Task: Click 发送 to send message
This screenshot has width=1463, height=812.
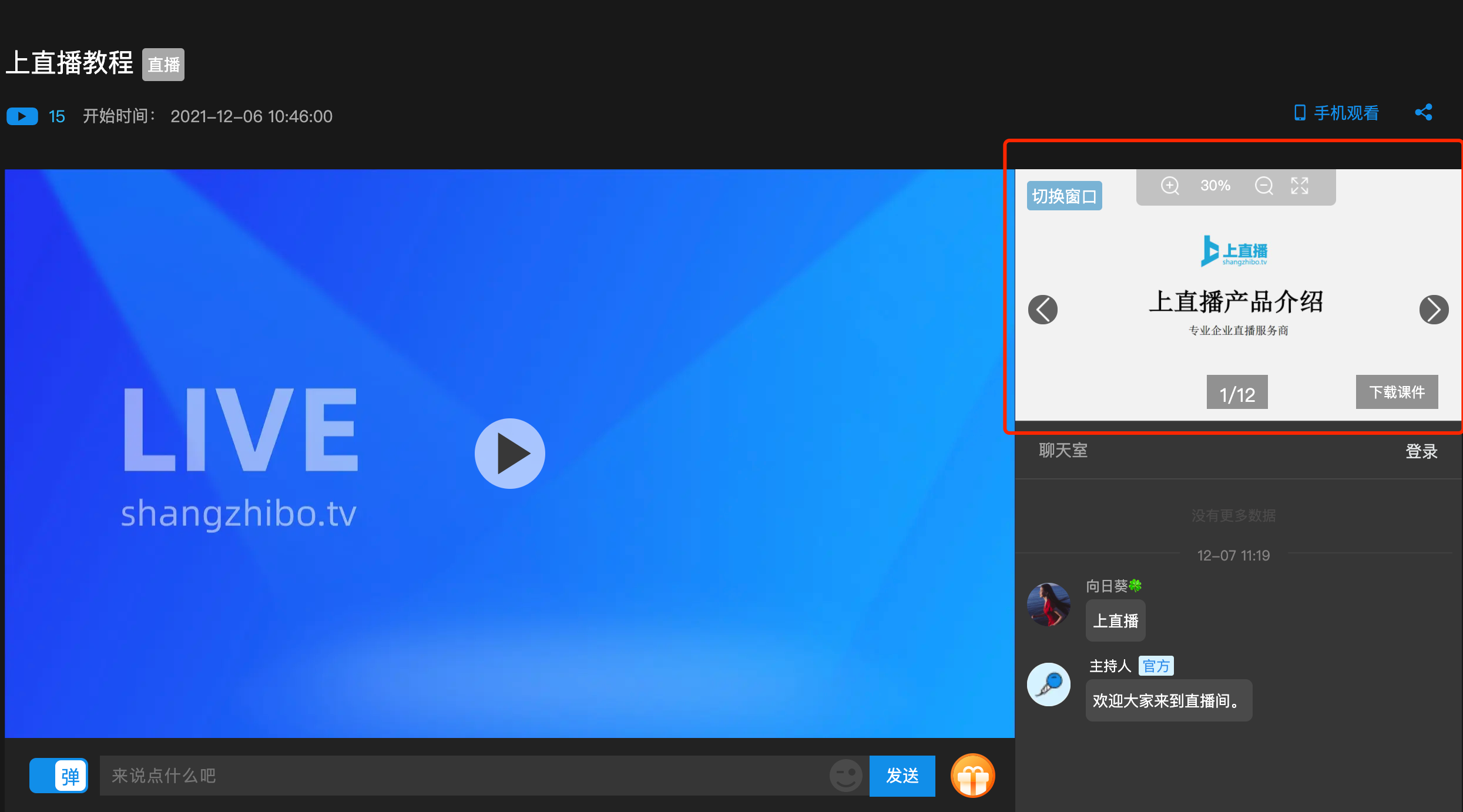Action: point(902,776)
